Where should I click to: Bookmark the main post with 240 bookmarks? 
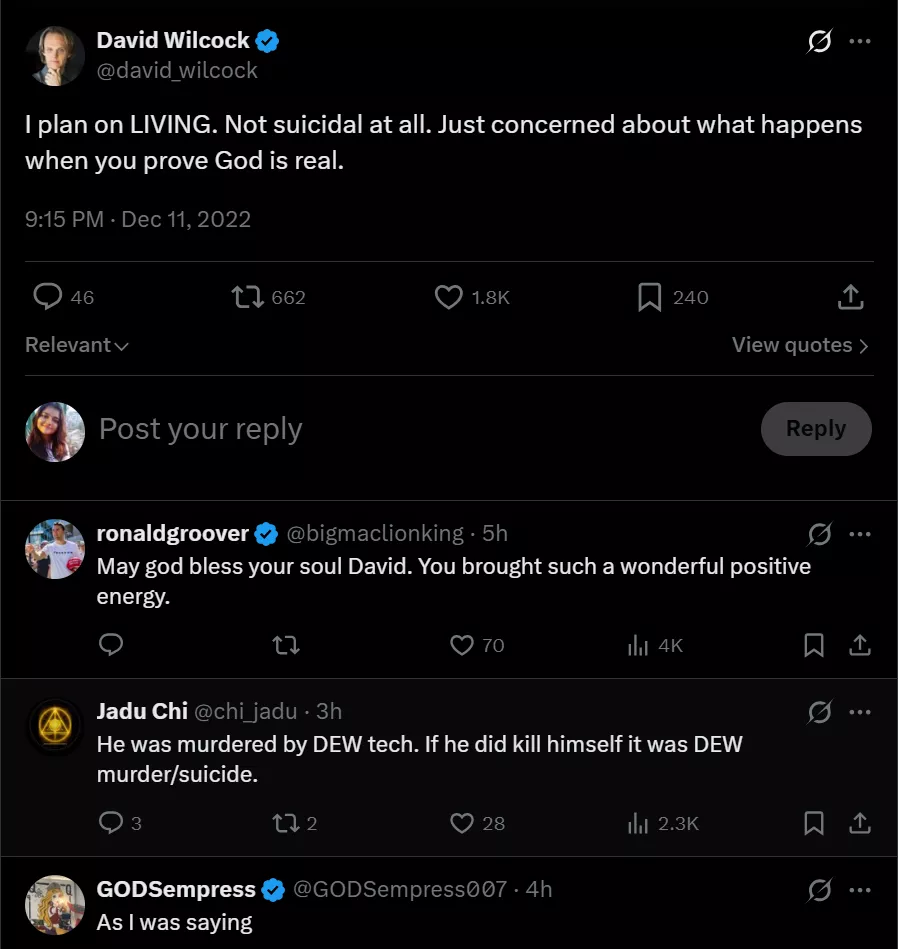650,297
